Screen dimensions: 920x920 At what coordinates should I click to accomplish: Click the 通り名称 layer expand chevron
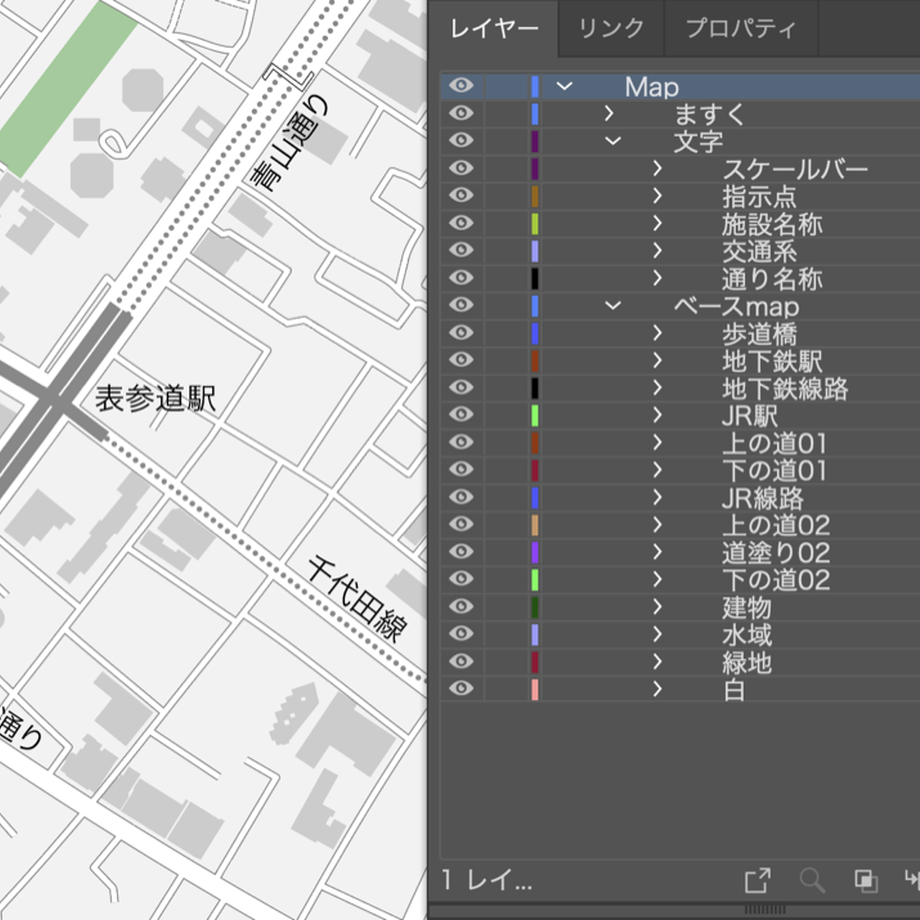coord(658,278)
